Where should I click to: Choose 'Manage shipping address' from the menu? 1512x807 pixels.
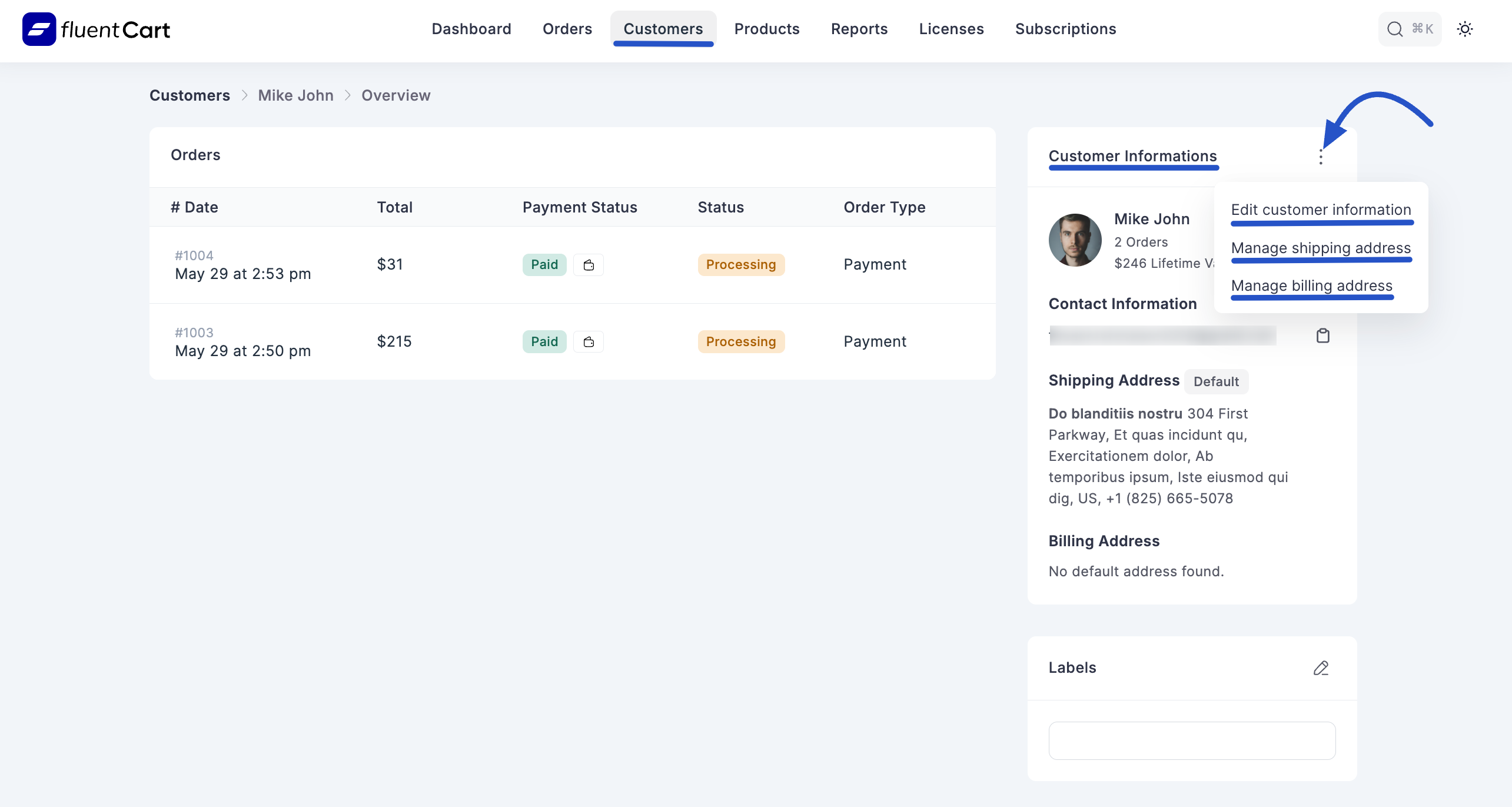pos(1321,248)
